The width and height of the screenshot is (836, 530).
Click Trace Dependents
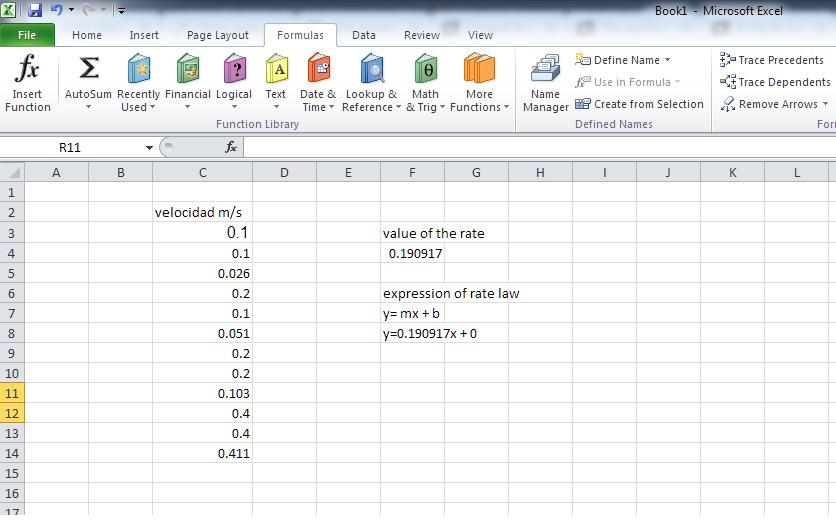pos(775,82)
